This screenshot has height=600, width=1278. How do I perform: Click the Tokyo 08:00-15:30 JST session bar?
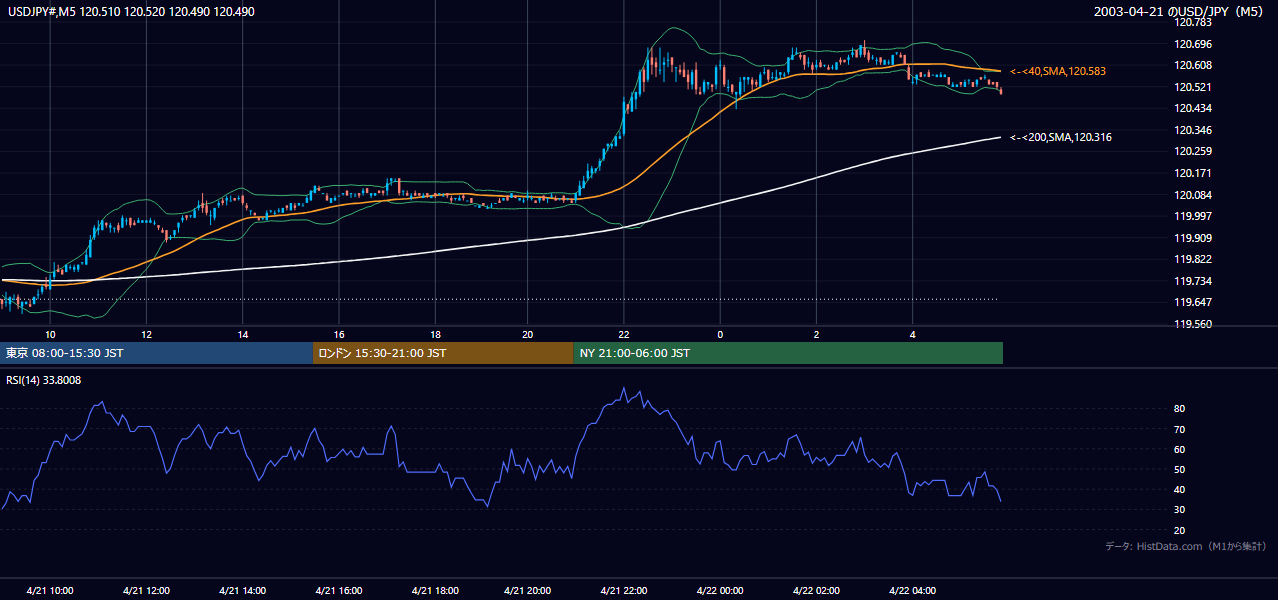[158, 353]
